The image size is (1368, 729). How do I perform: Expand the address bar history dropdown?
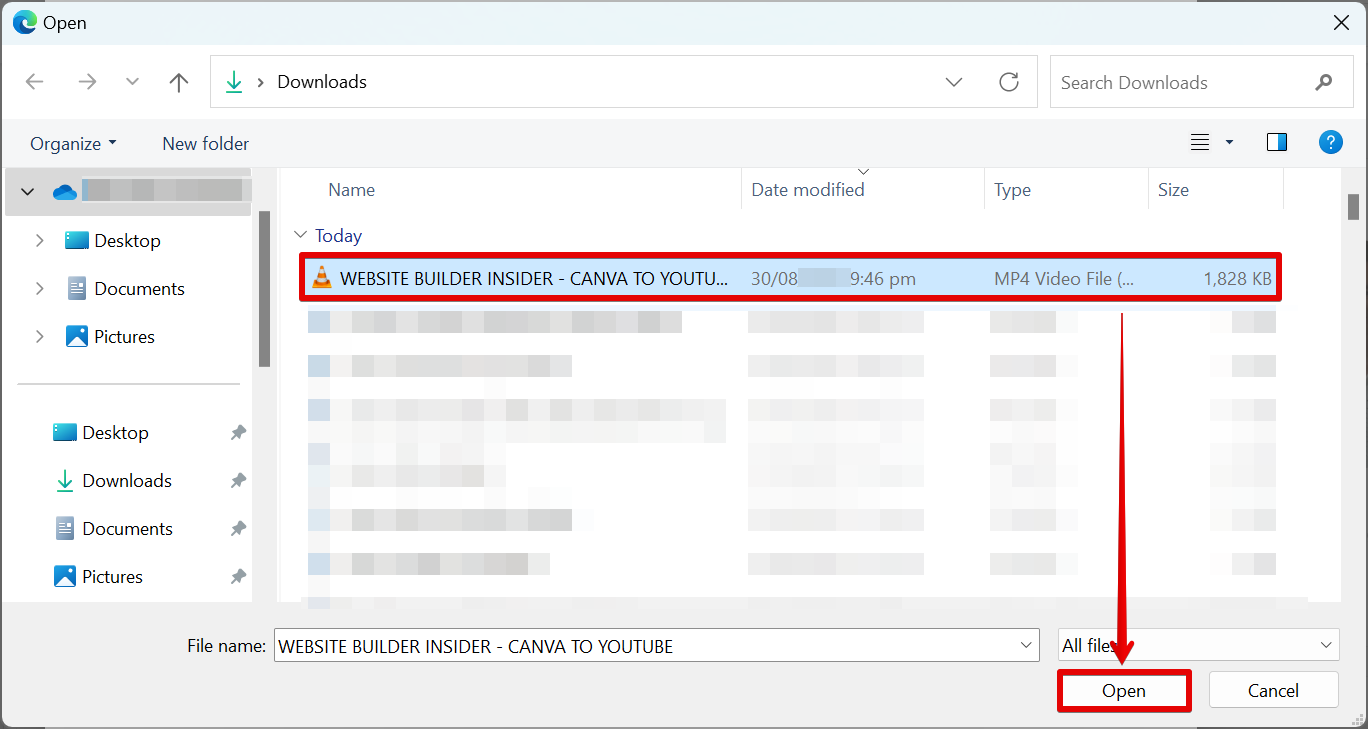[954, 82]
